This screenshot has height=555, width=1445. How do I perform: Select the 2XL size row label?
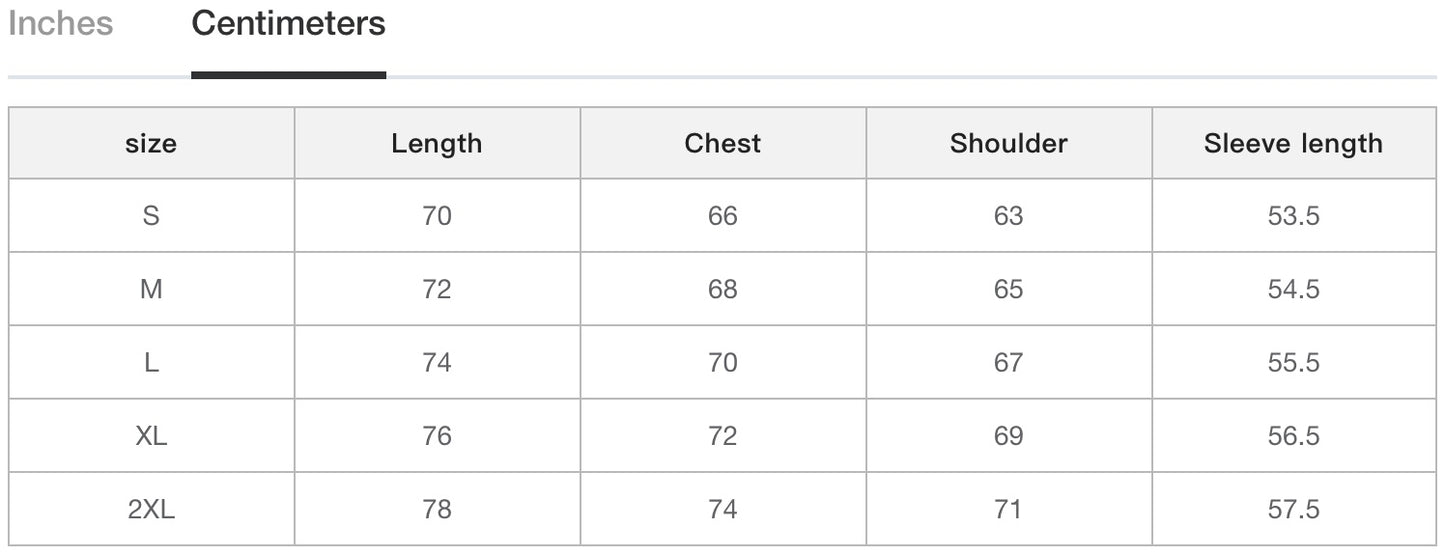coord(151,509)
